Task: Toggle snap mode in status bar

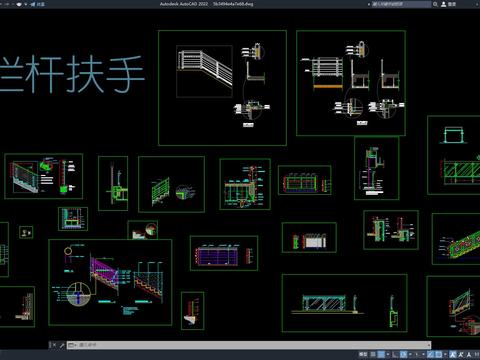Action: point(381,354)
